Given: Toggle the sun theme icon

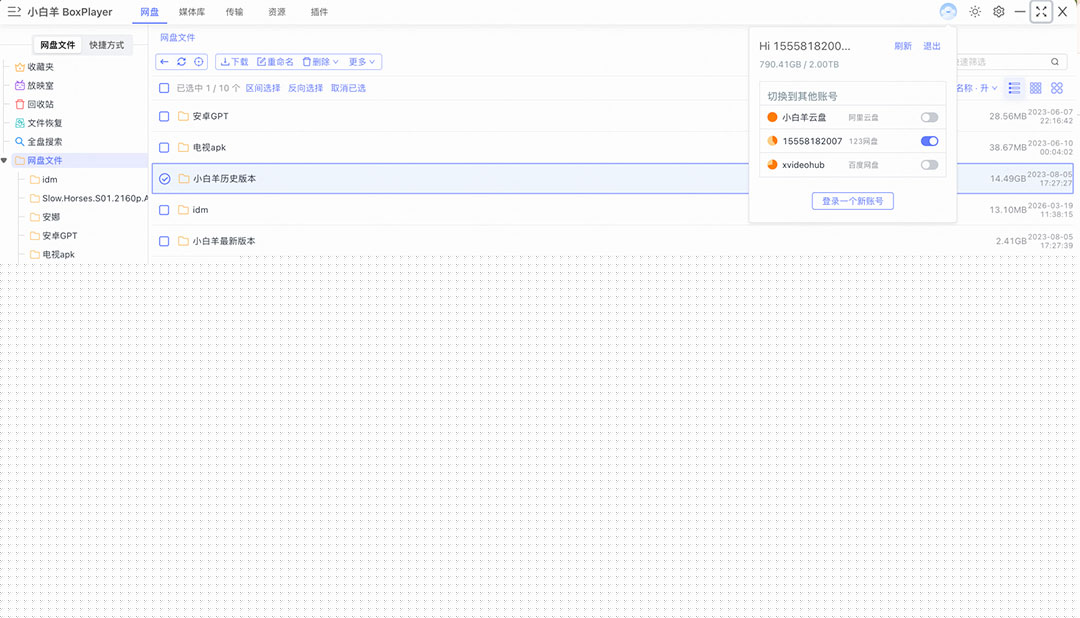Looking at the screenshot, I should (975, 12).
